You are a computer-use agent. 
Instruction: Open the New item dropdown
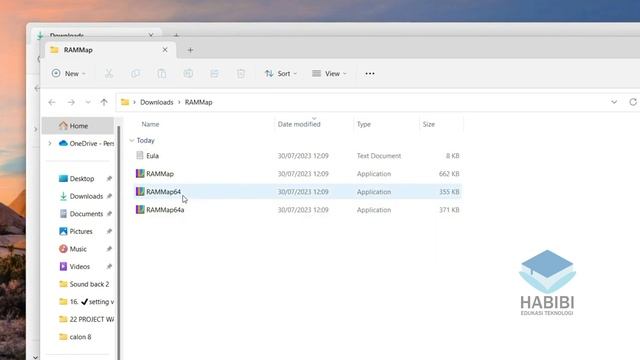pos(69,73)
